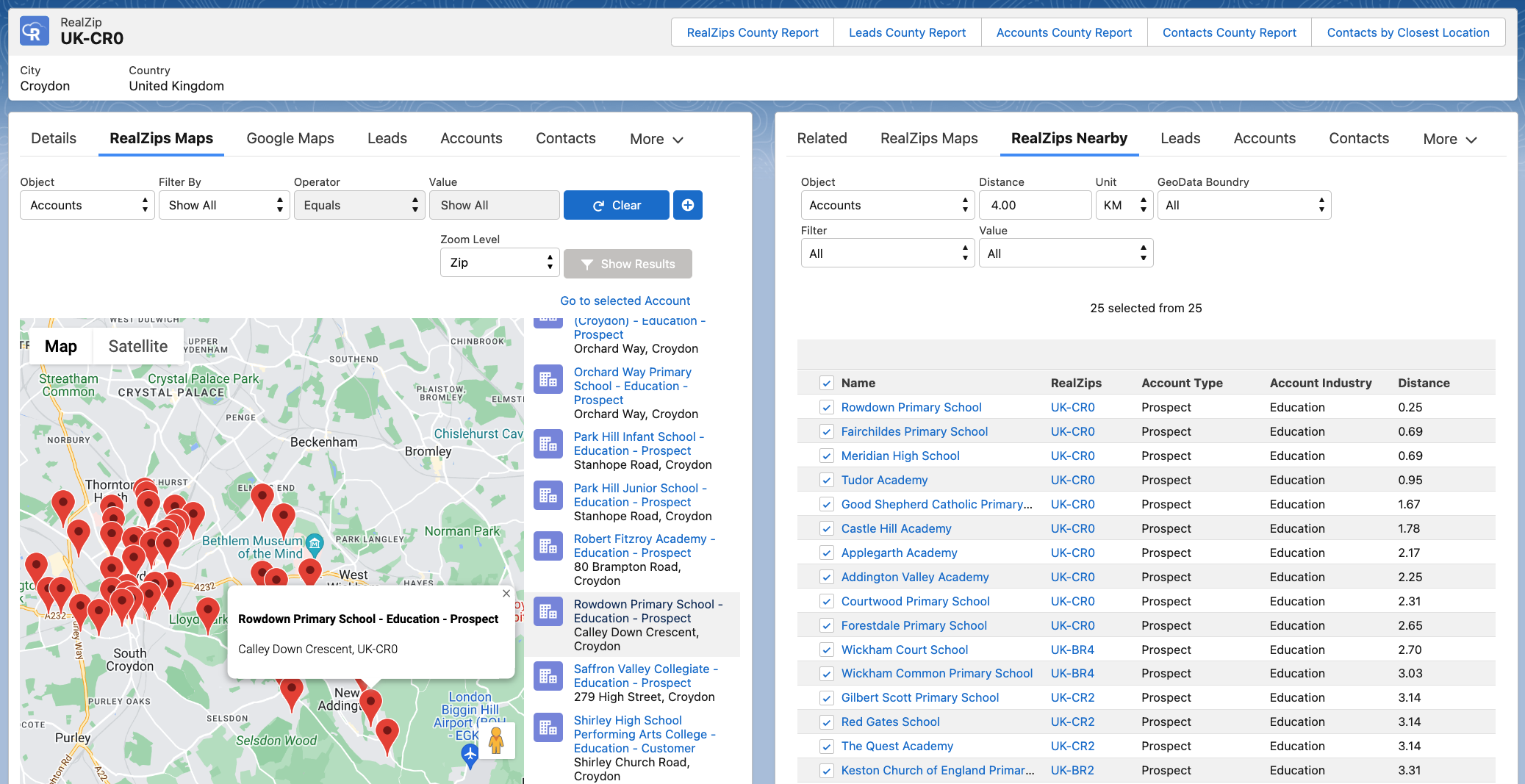The height and width of the screenshot is (784, 1525).
Task: Open the Leads tab in left panel
Action: pos(387,138)
